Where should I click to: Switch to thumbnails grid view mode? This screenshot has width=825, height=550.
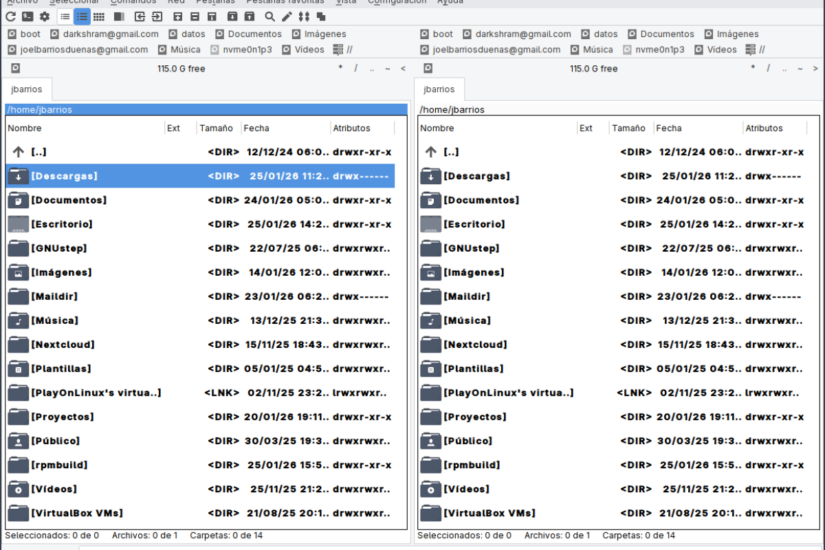[x=99, y=17]
